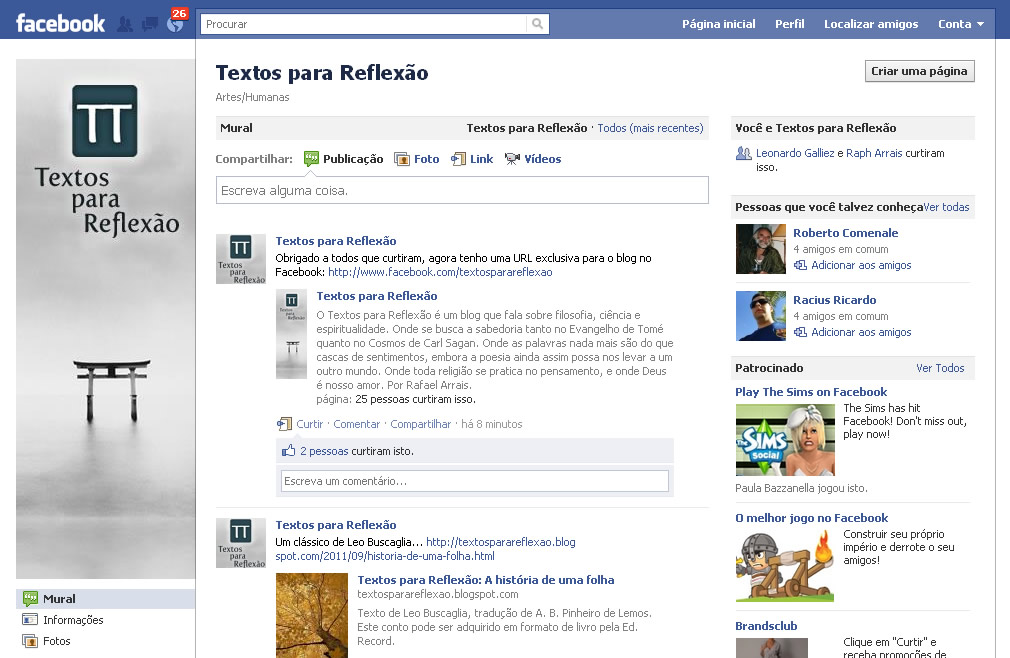Image resolution: width=1010 pixels, height=658 pixels.
Task: Click the facebook logo
Action: 61,24
